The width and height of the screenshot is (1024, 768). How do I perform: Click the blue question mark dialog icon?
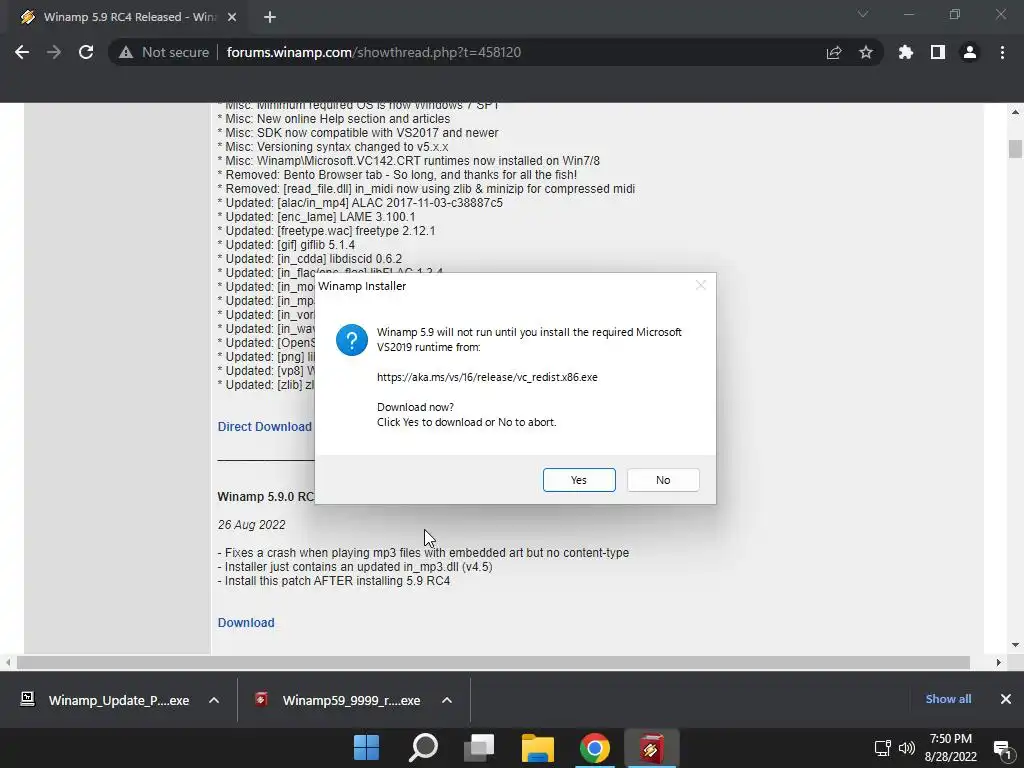(351, 340)
